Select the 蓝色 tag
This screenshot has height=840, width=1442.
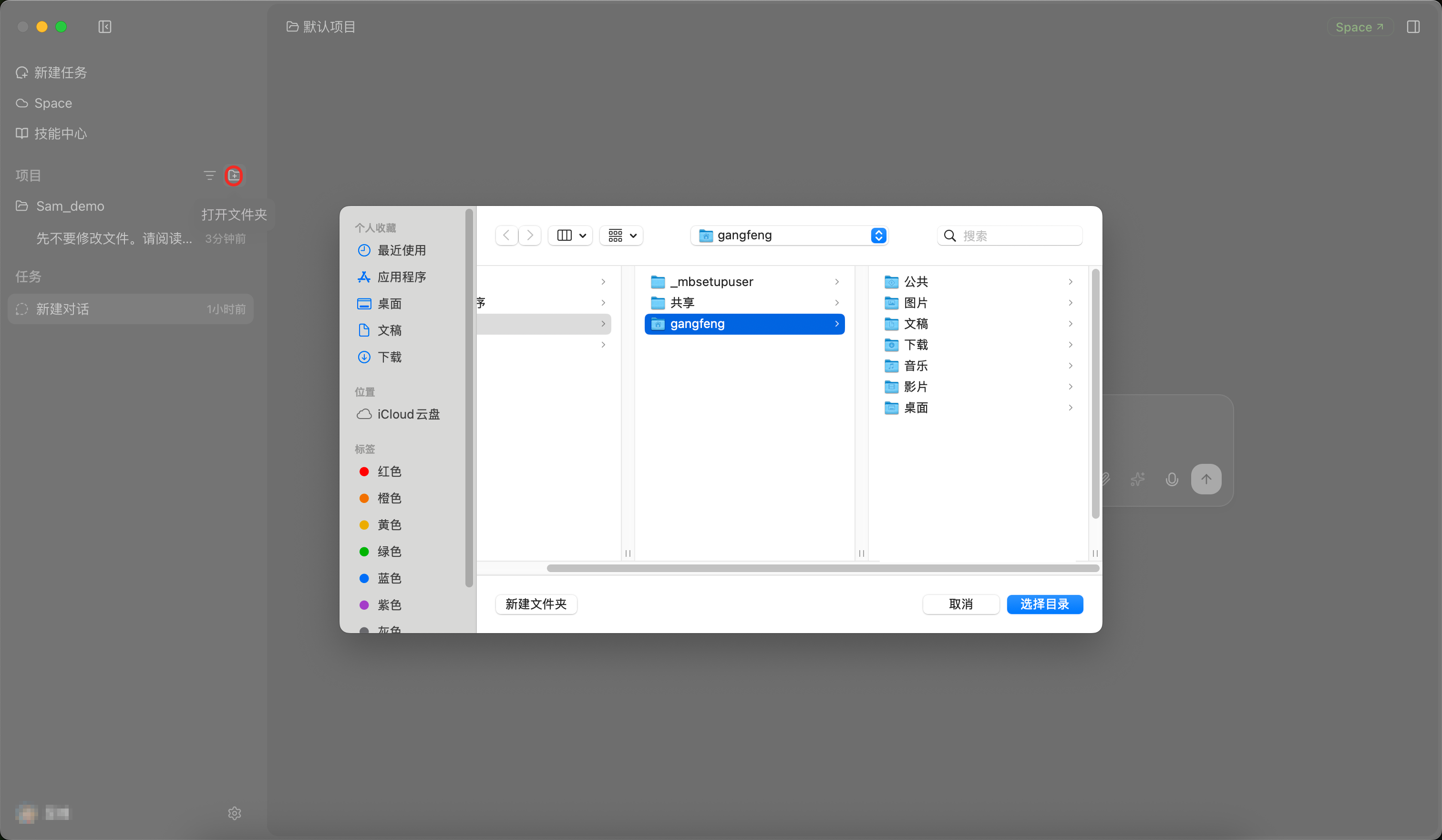coord(381,578)
